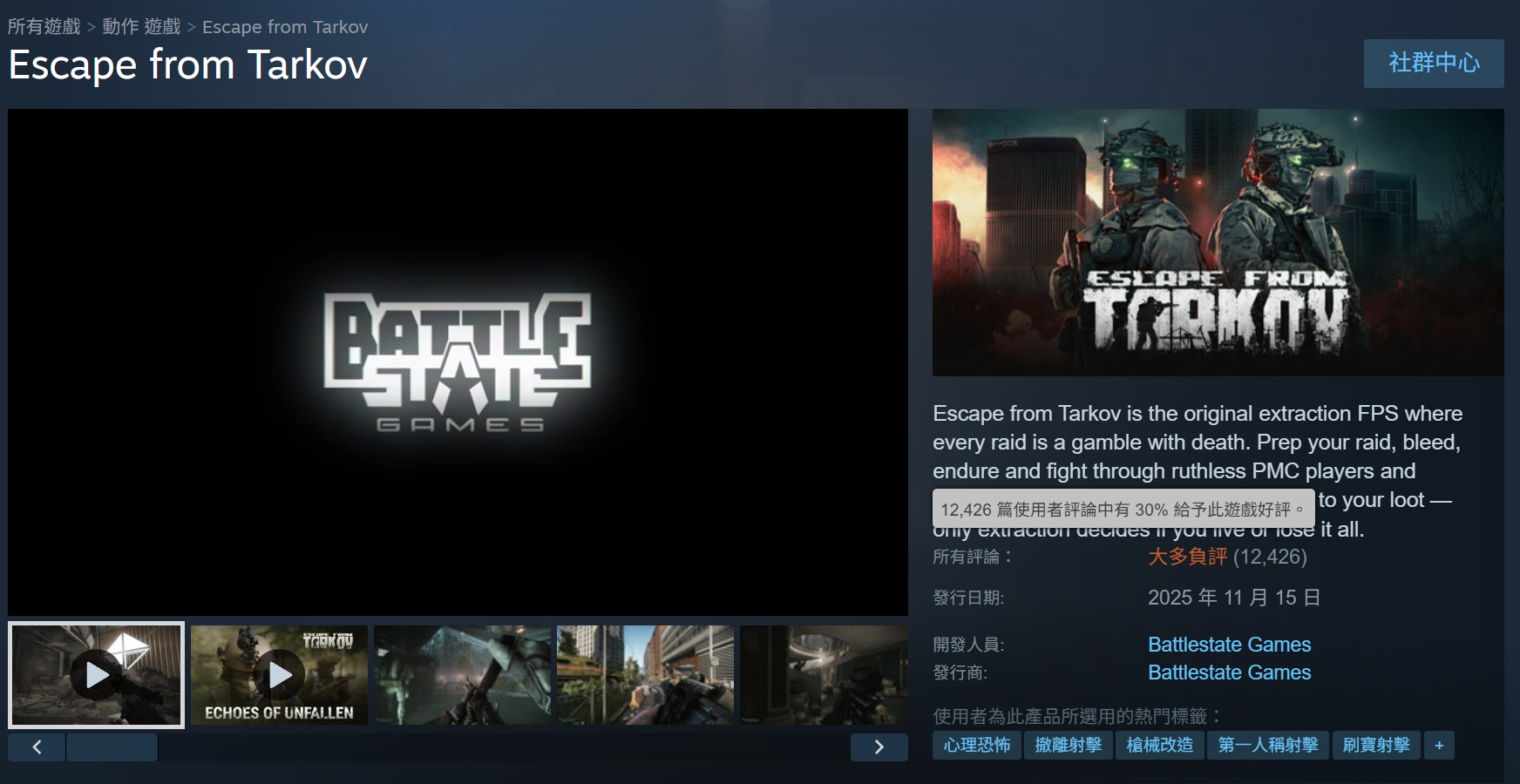Viewport: 1520px width, 784px height.
Task: View the 大多負評 review summary
Action: (x=1187, y=557)
